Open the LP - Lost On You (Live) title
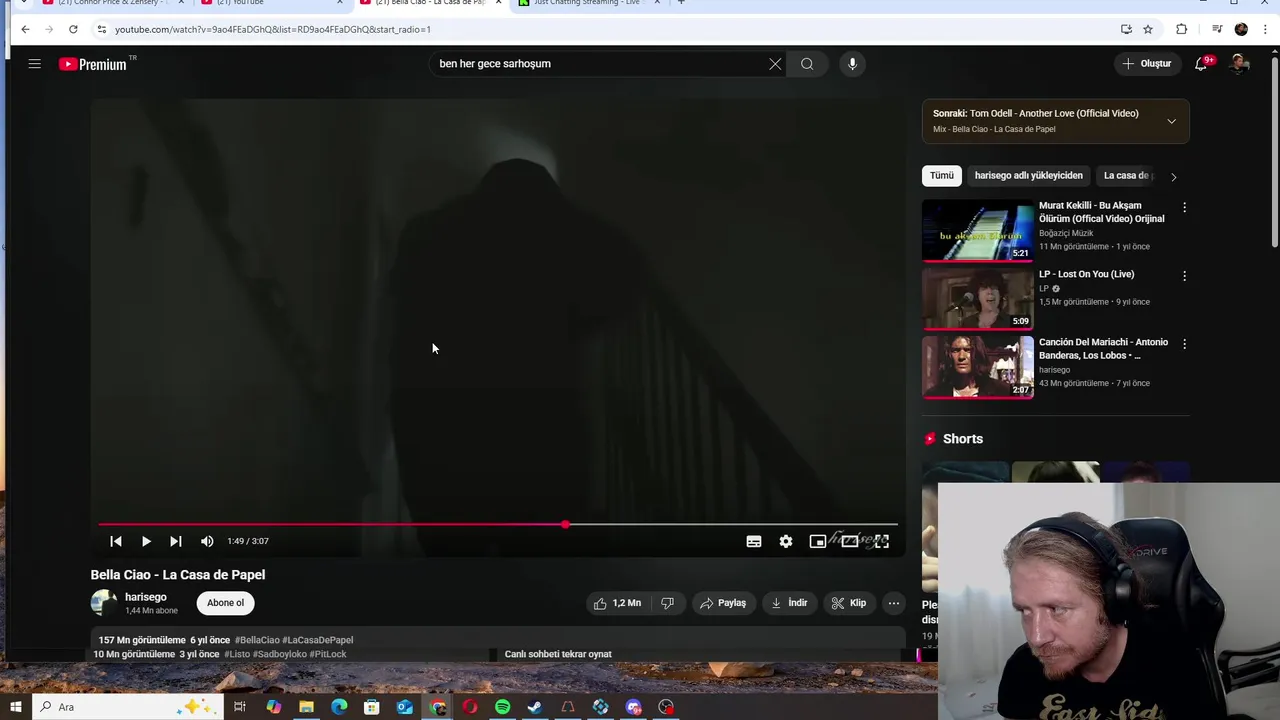Image resolution: width=1280 pixels, height=720 pixels. coord(1086,274)
